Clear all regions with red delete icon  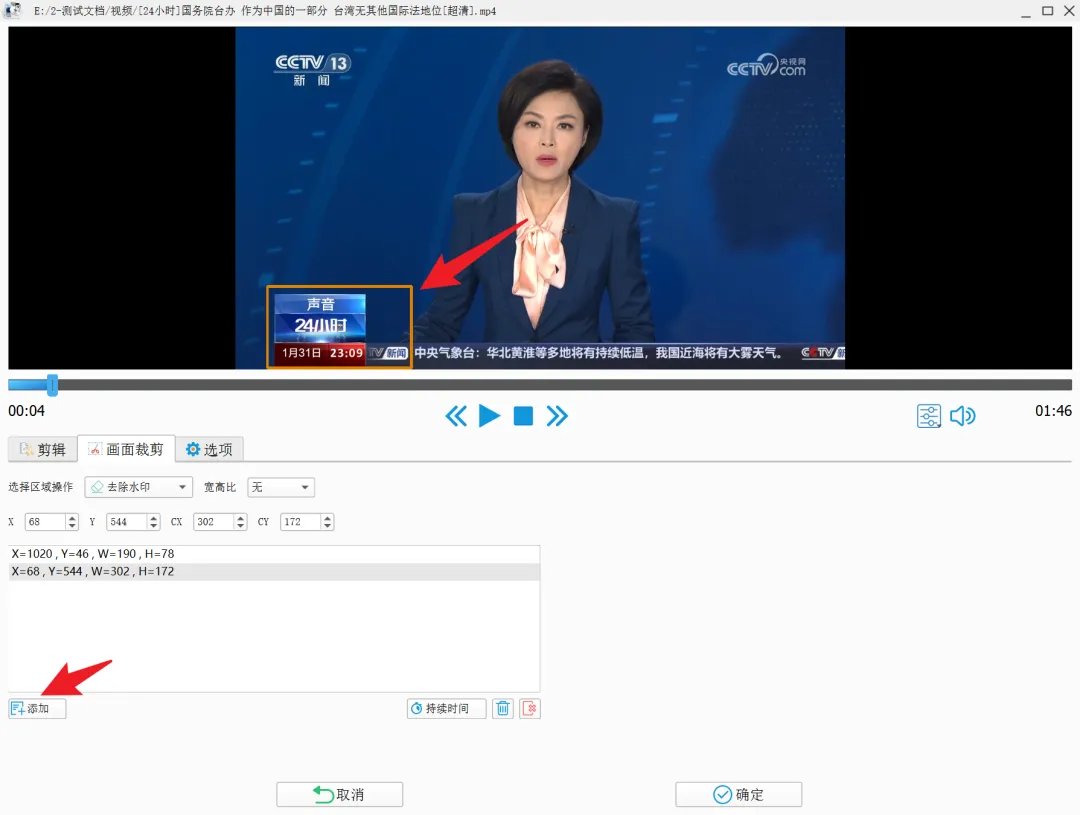(530, 708)
